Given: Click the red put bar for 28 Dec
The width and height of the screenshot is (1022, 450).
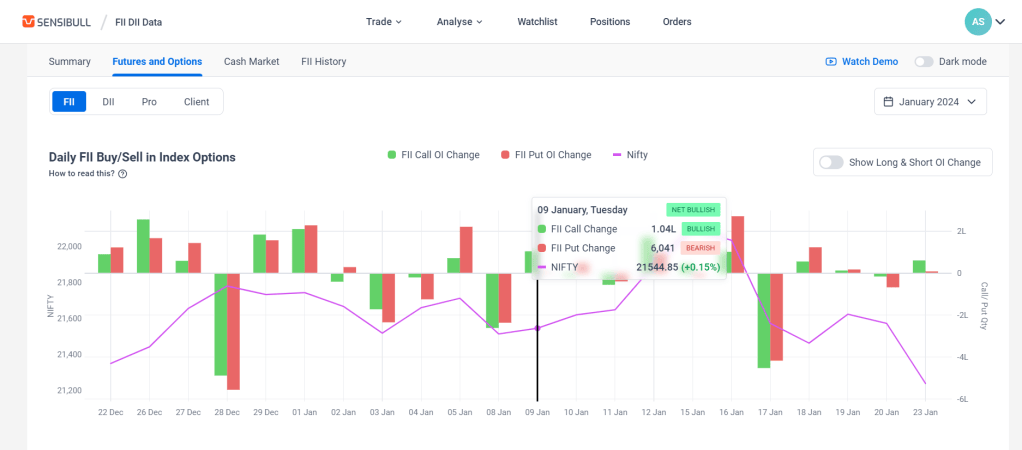Looking at the screenshot, I should pyautogui.click(x=233, y=331).
